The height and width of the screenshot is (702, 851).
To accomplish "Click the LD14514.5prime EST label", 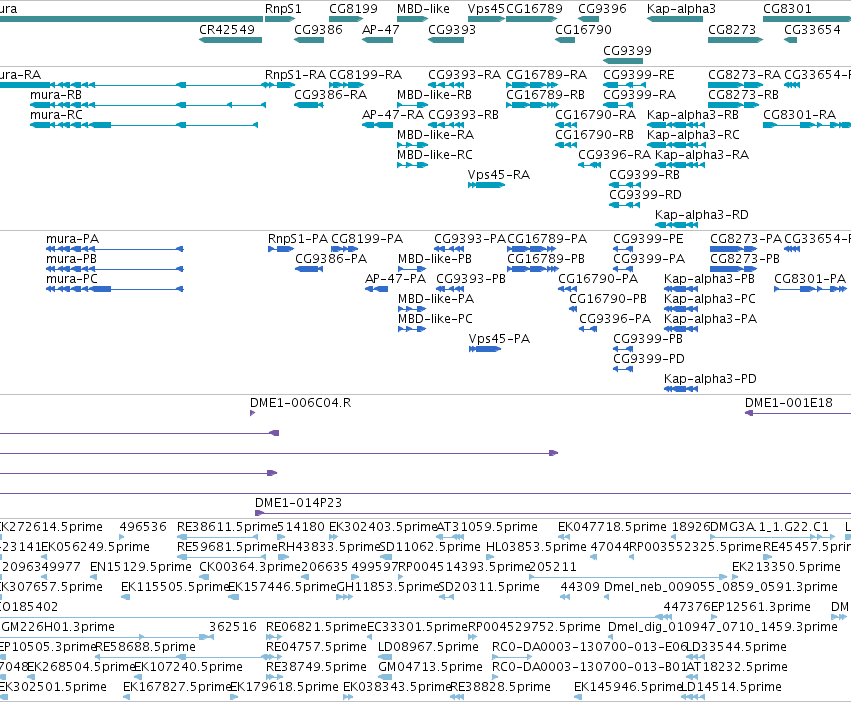I will [x=731, y=687].
